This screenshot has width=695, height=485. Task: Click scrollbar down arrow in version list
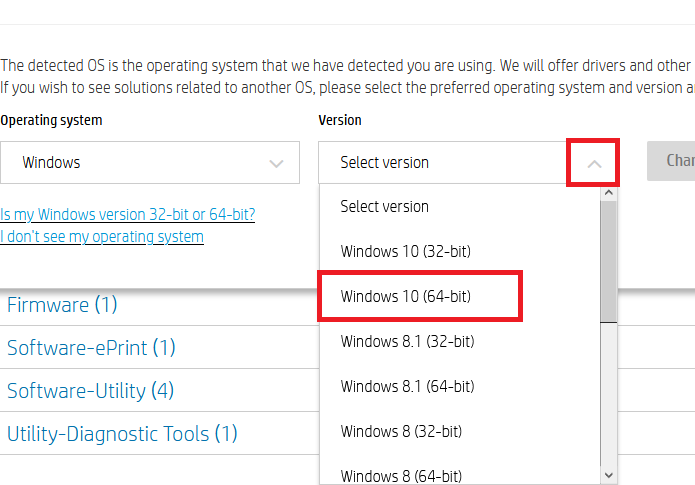click(x=609, y=475)
